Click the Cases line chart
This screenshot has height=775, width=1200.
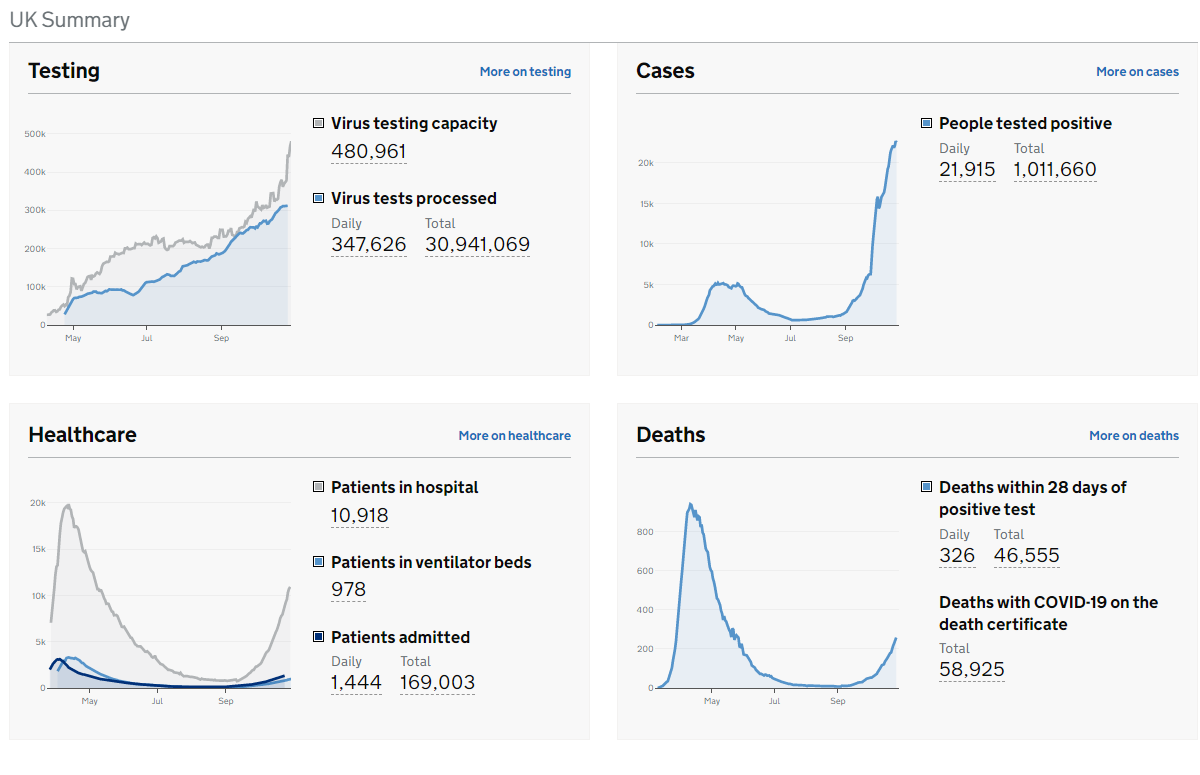(x=768, y=235)
